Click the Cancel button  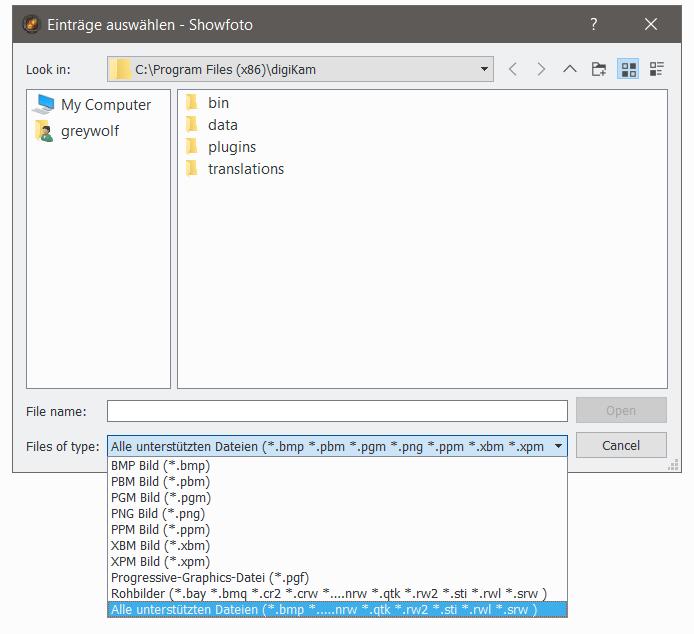621,445
